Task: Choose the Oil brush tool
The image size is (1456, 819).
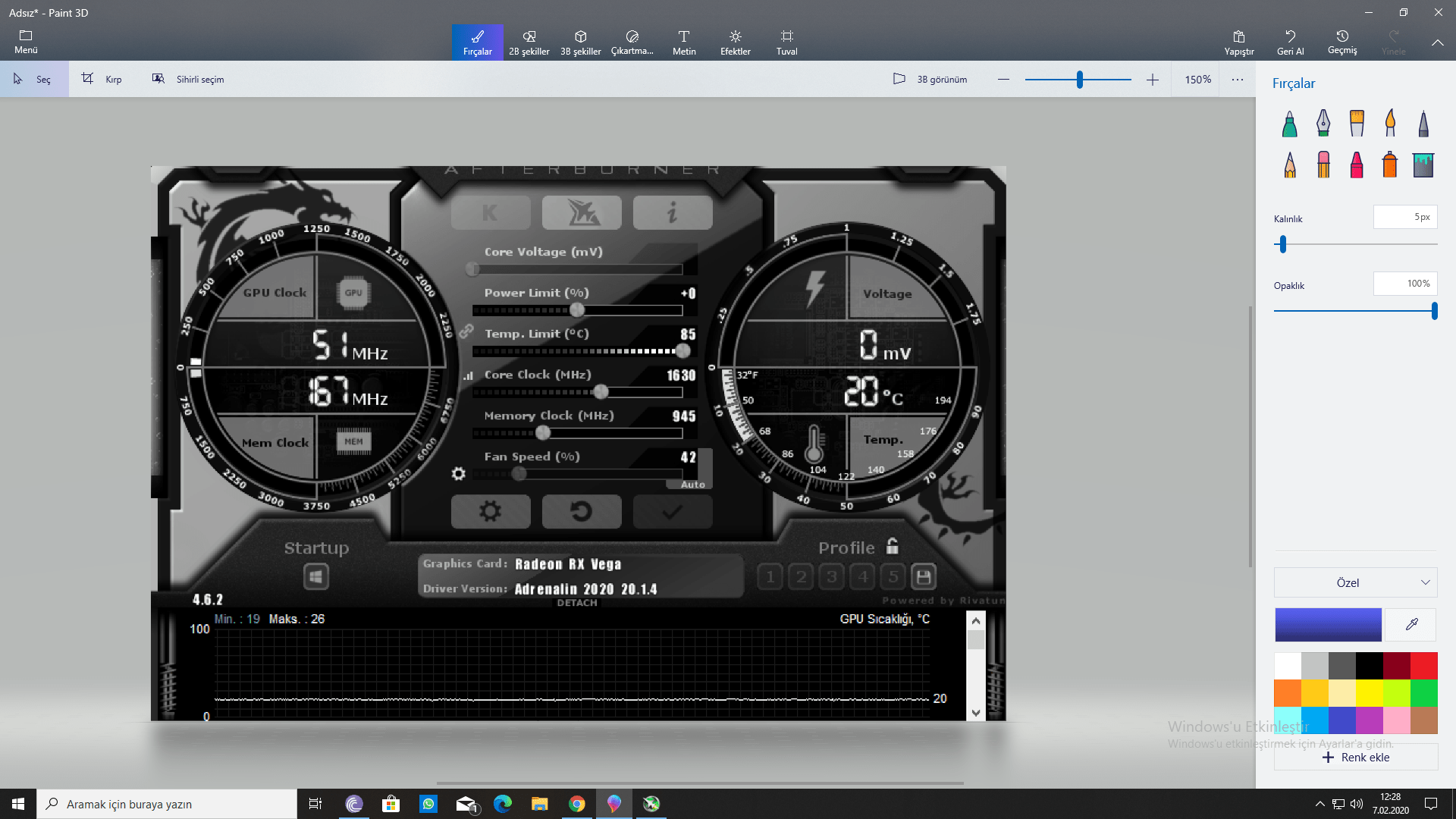Action: point(1357,124)
